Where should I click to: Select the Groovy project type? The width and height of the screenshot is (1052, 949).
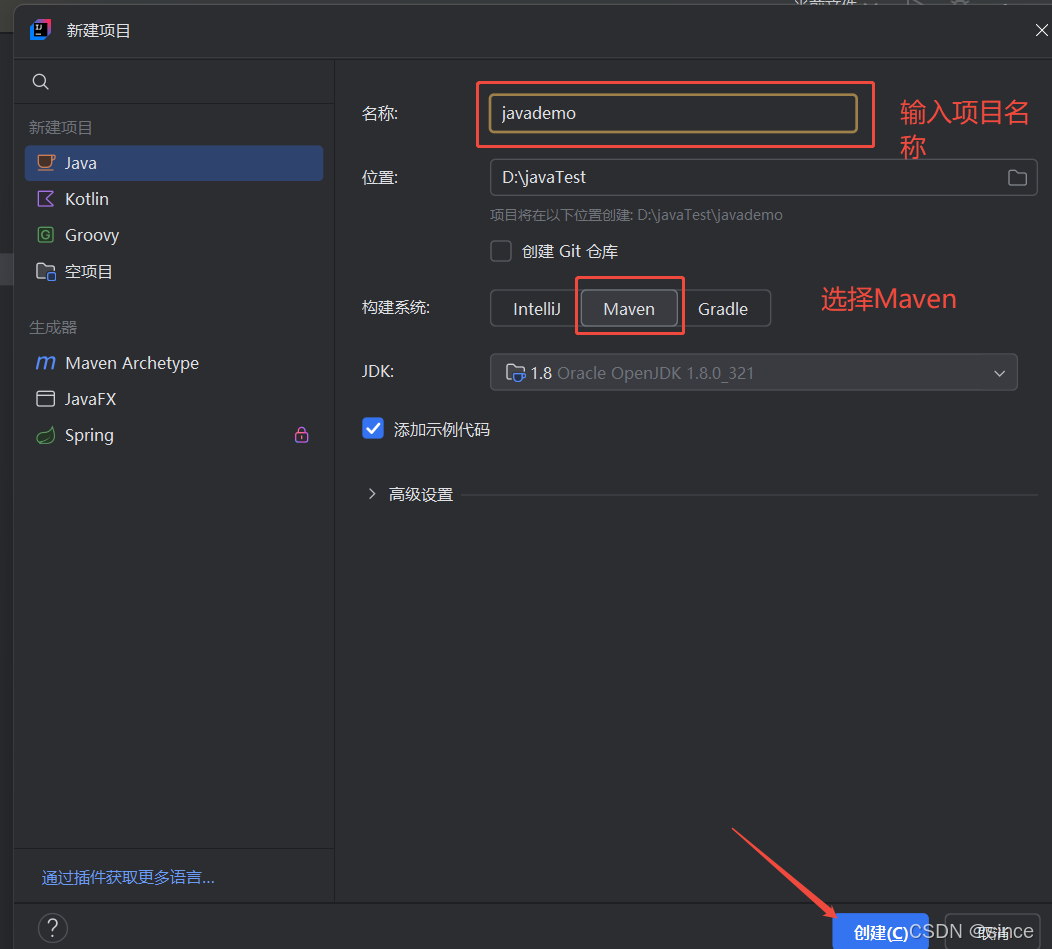(x=174, y=236)
